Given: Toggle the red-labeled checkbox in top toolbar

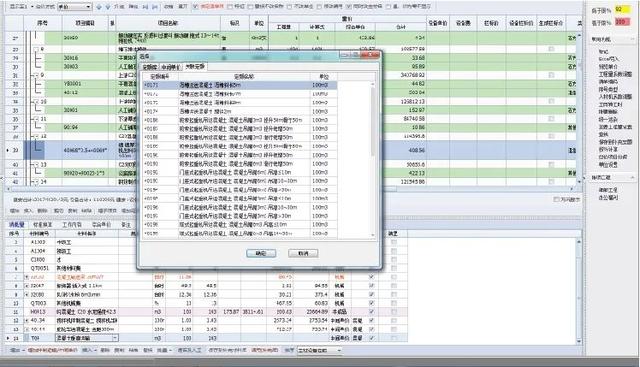Looking at the screenshot, I should (195, 7).
